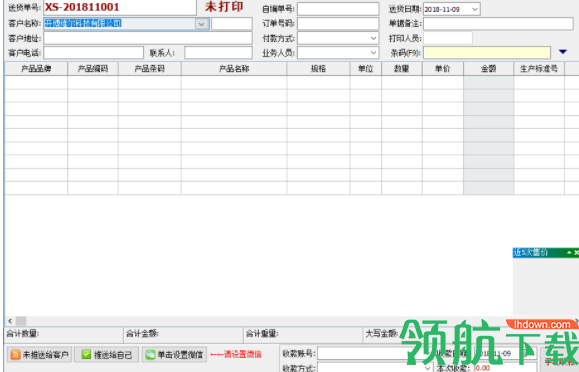Click the blue triangle next to barcode field
This screenshot has height=372, width=579.
pos(562,52)
